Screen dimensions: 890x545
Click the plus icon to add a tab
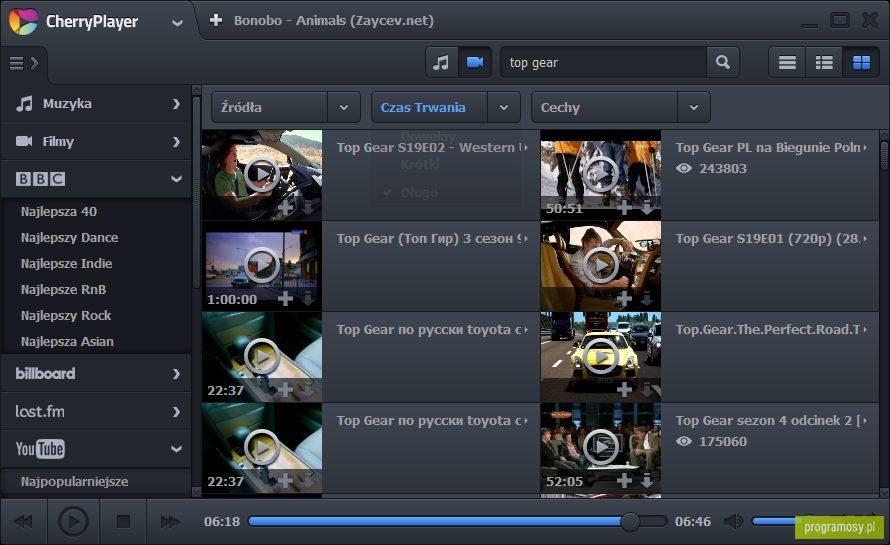pos(216,20)
